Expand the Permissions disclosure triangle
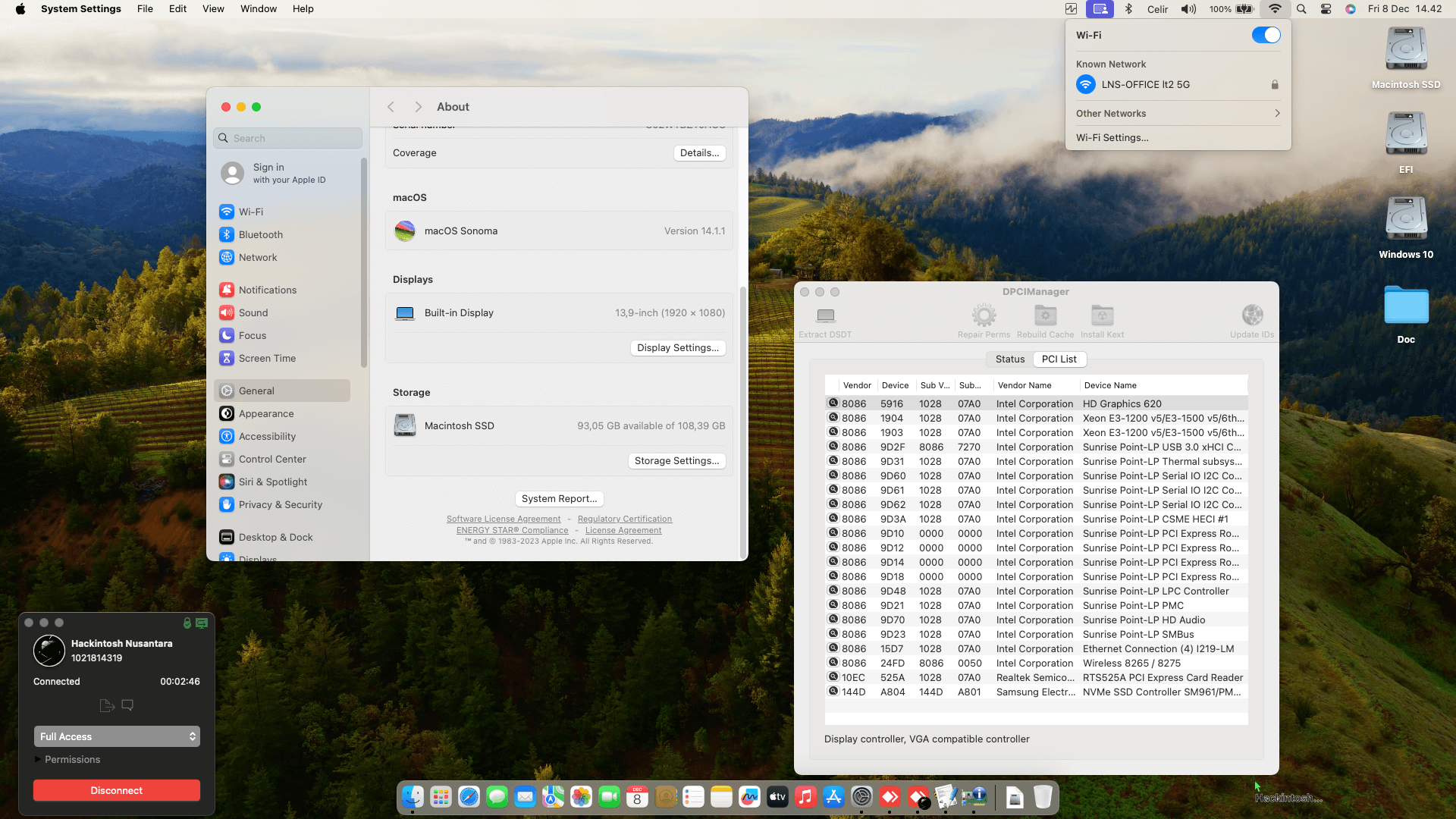 tap(38, 760)
